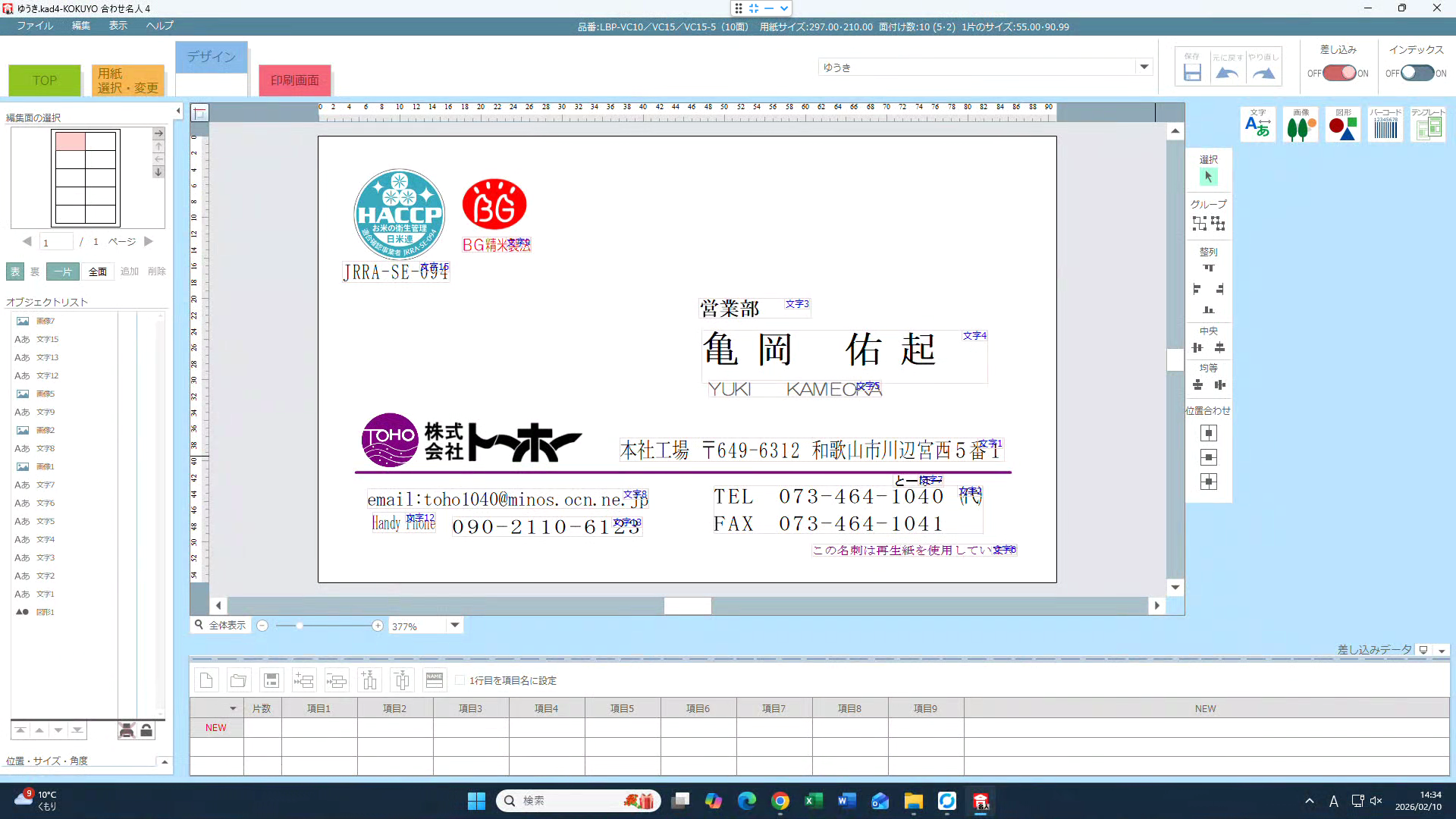Select the 図形 (shapes) tool icon

[1343, 124]
